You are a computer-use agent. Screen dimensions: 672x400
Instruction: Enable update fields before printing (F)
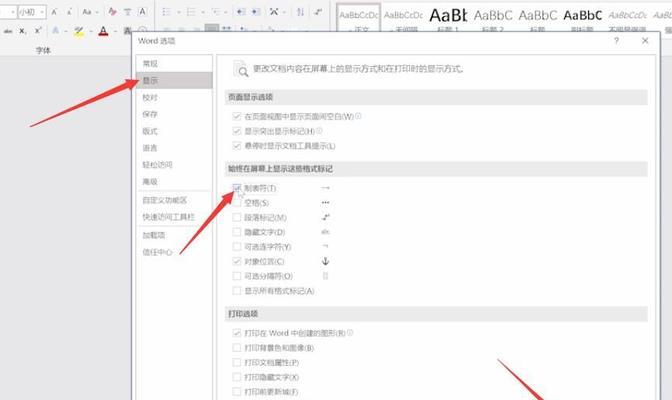pyautogui.click(x=237, y=391)
